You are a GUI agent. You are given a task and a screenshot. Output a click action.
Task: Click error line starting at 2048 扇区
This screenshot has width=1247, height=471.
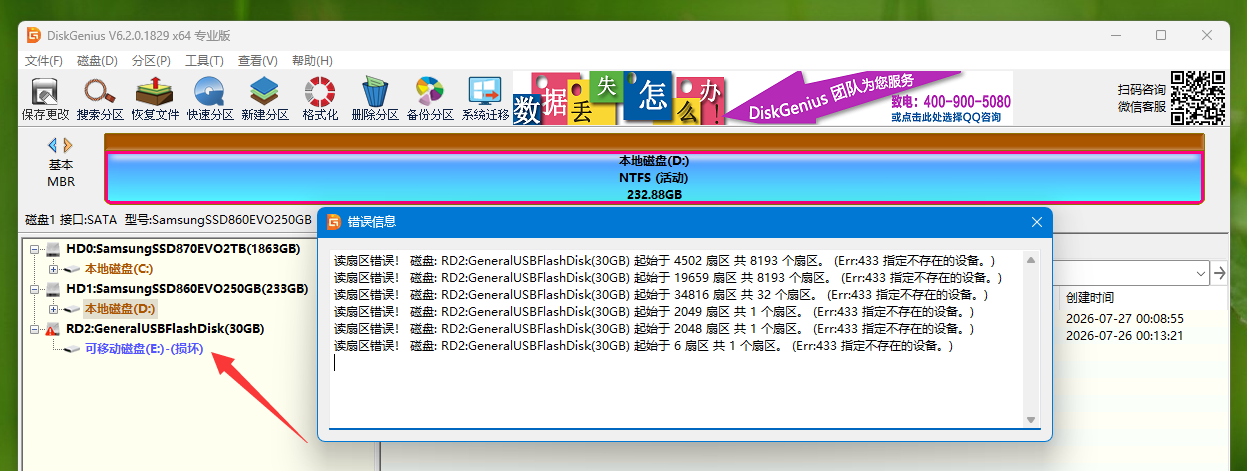click(x=653, y=329)
